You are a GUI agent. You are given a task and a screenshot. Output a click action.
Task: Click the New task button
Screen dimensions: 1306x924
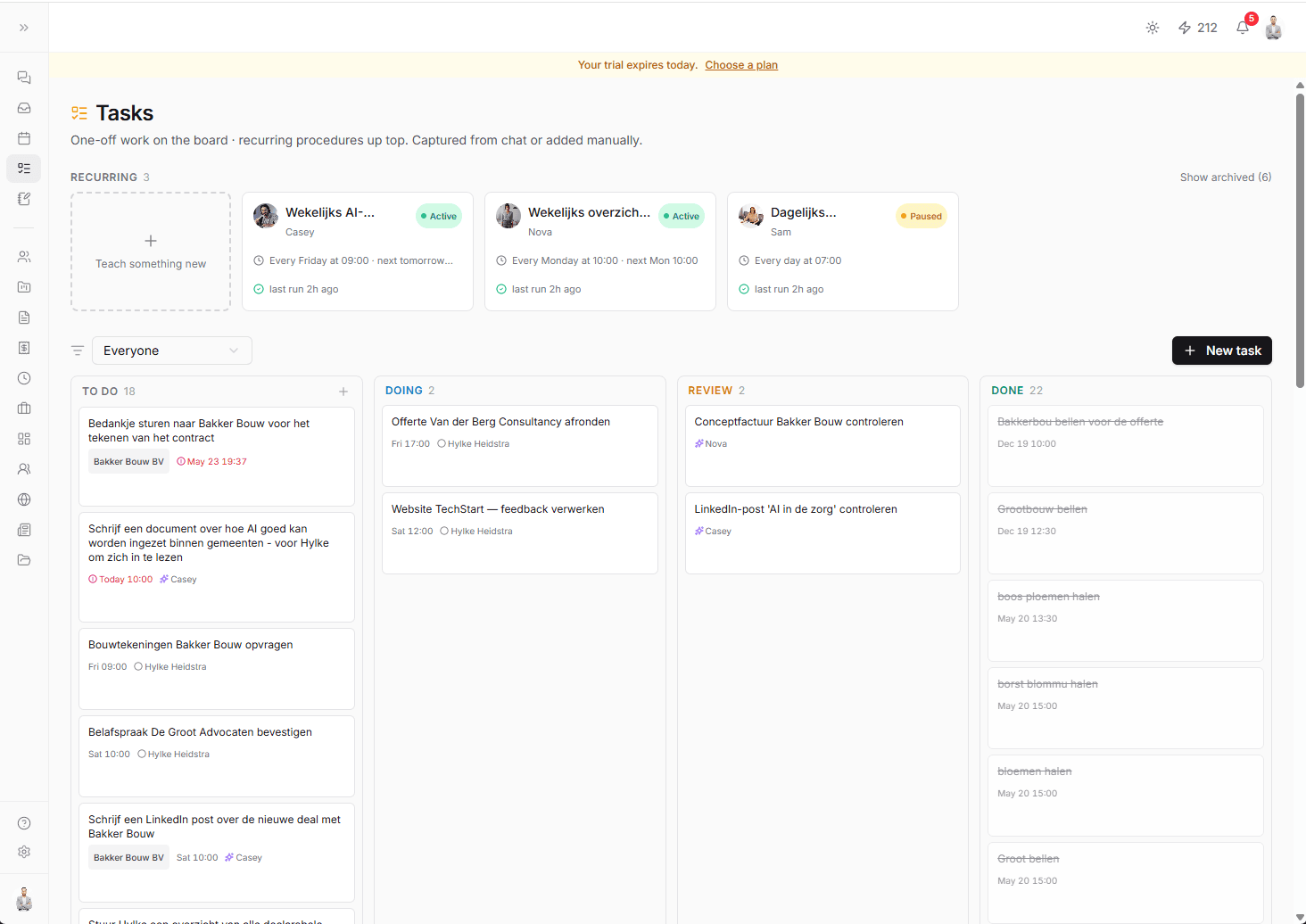click(x=1222, y=351)
